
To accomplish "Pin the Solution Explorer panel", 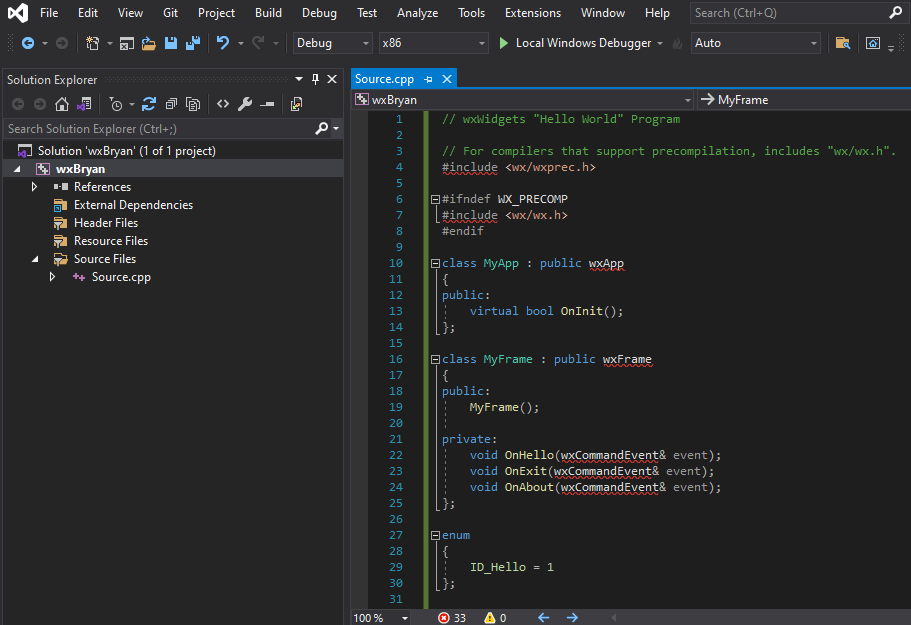I will coord(315,79).
